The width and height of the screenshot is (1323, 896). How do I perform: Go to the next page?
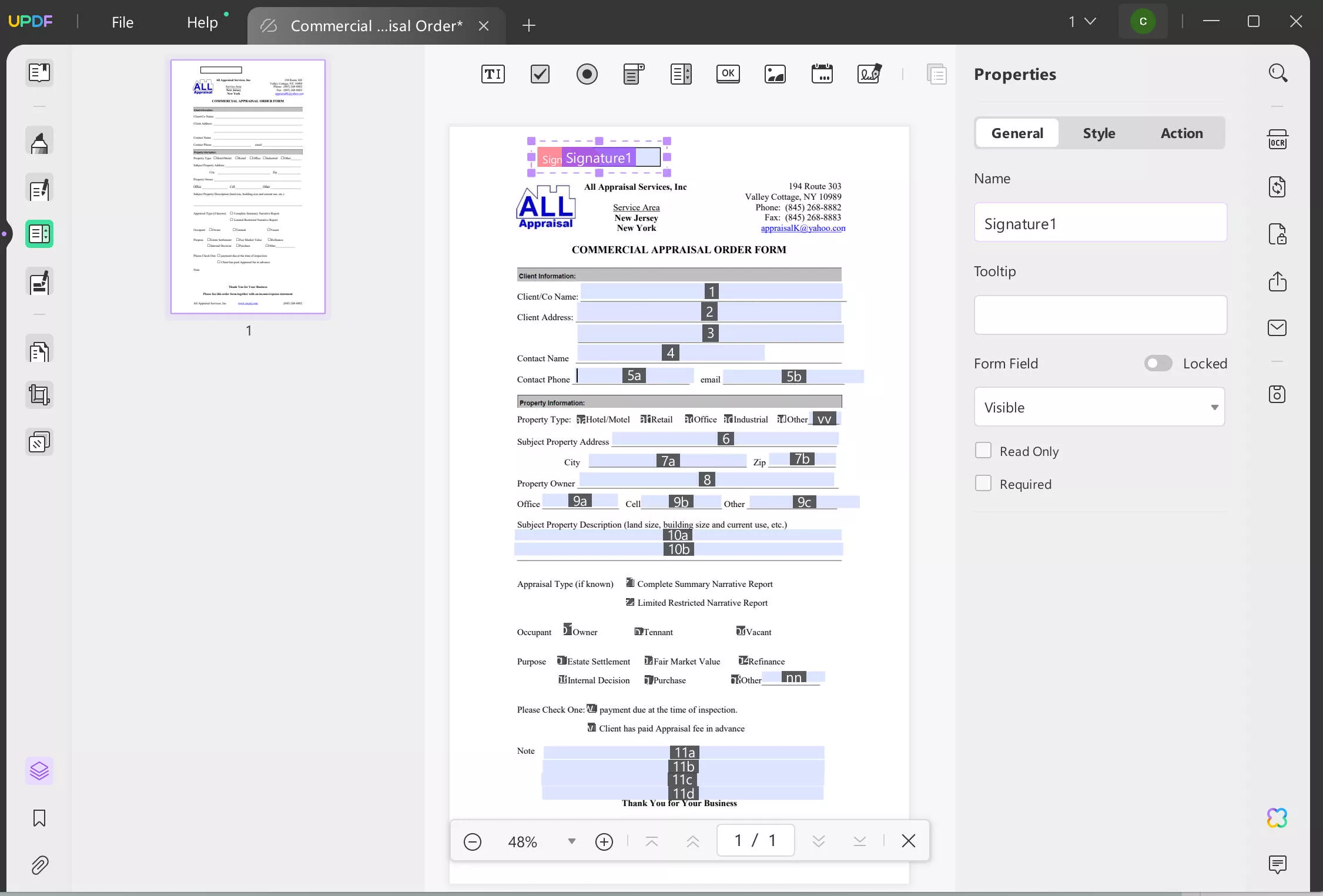[818, 841]
